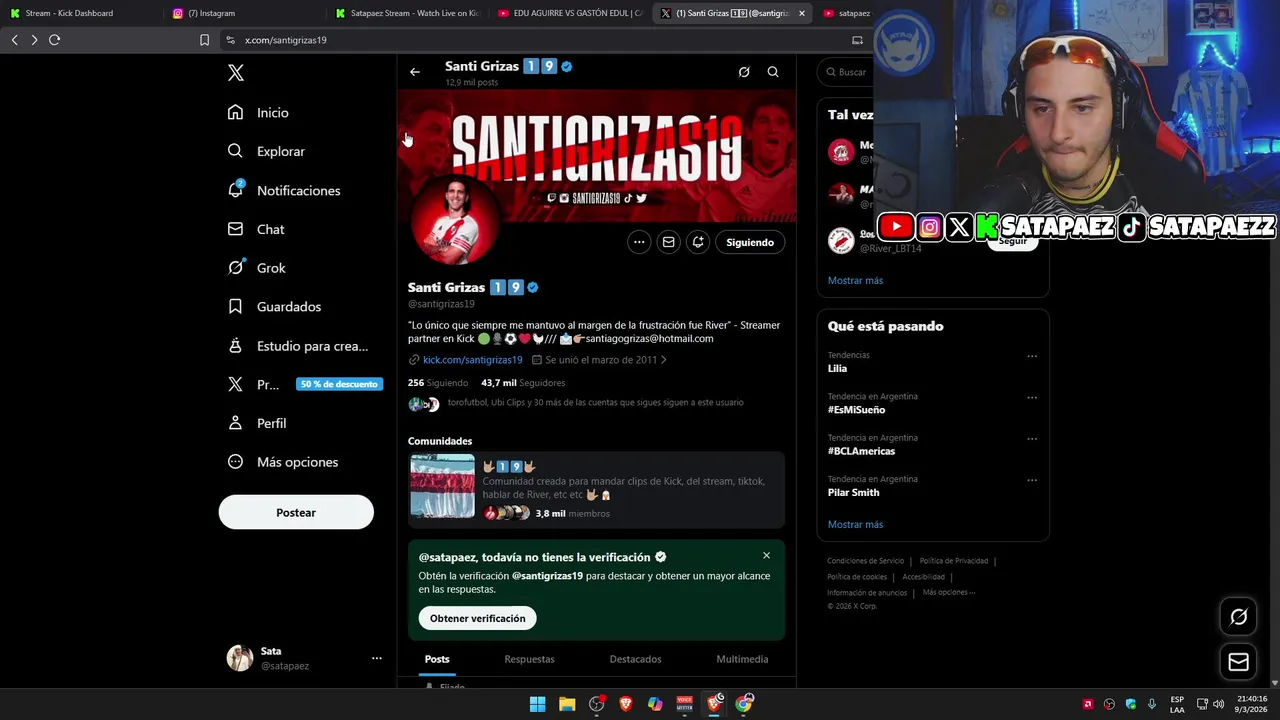This screenshot has height=720, width=1280.
Task: Open floating messages envelope button
Action: pos(1238,662)
